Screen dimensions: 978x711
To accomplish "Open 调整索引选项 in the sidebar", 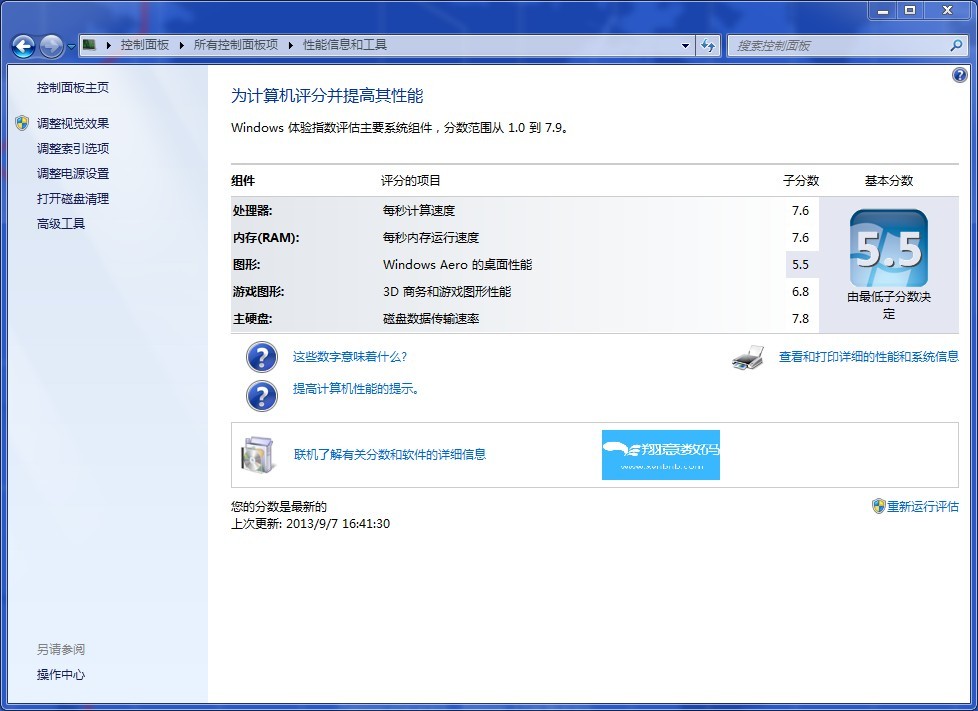I will click(x=73, y=148).
